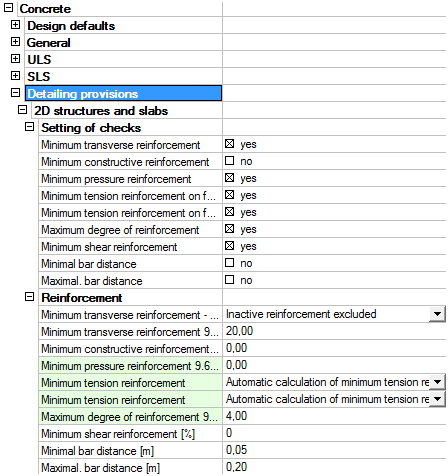Open first Automatic calculation of minimum tension dropdown

click(x=437, y=382)
